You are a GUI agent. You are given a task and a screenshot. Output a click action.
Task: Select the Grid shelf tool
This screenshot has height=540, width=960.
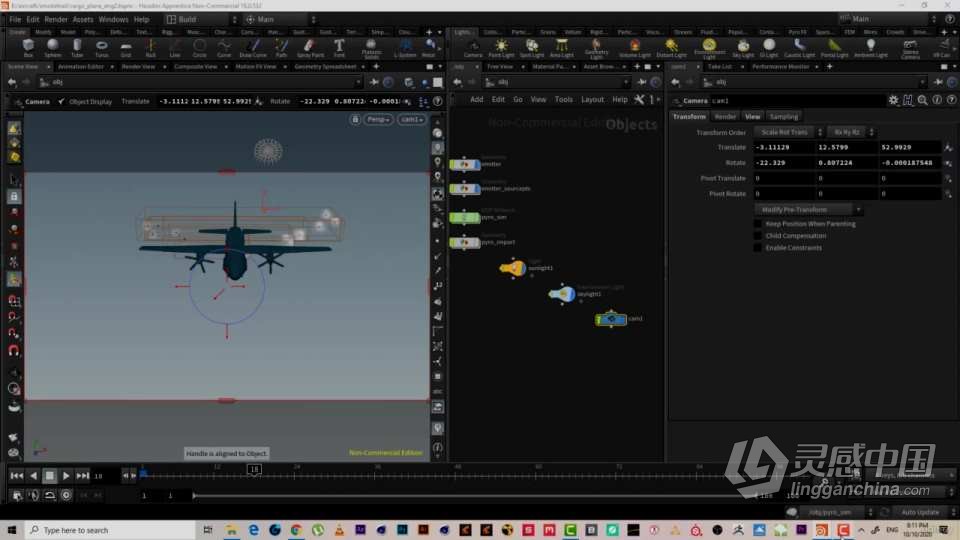(x=126, y=47)
